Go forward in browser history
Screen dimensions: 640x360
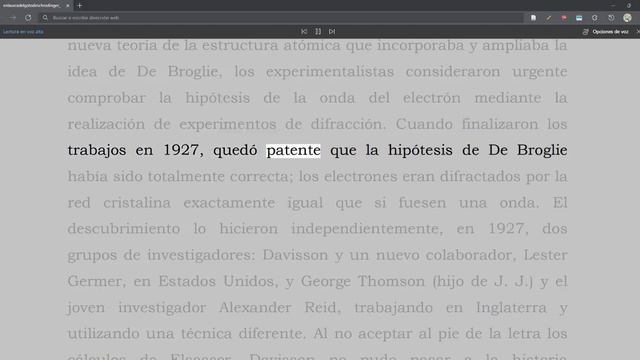pos(13,18)
